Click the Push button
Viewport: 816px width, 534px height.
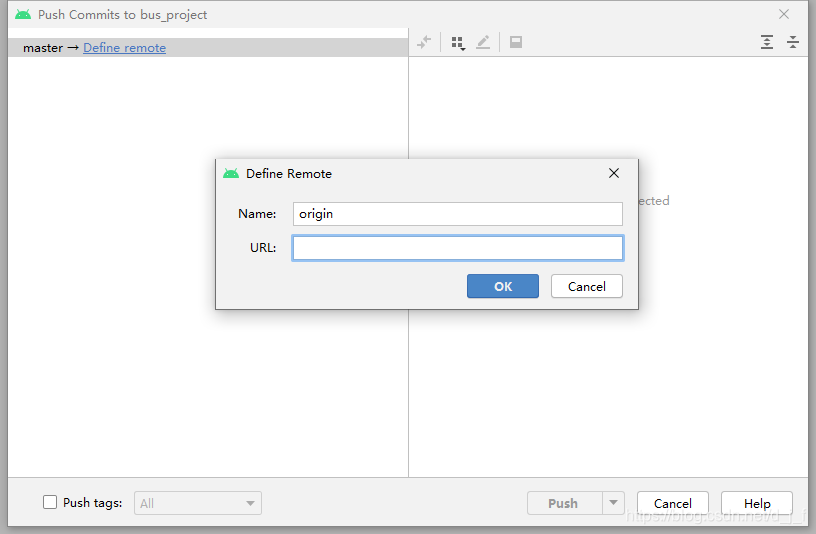pos(565,503)
